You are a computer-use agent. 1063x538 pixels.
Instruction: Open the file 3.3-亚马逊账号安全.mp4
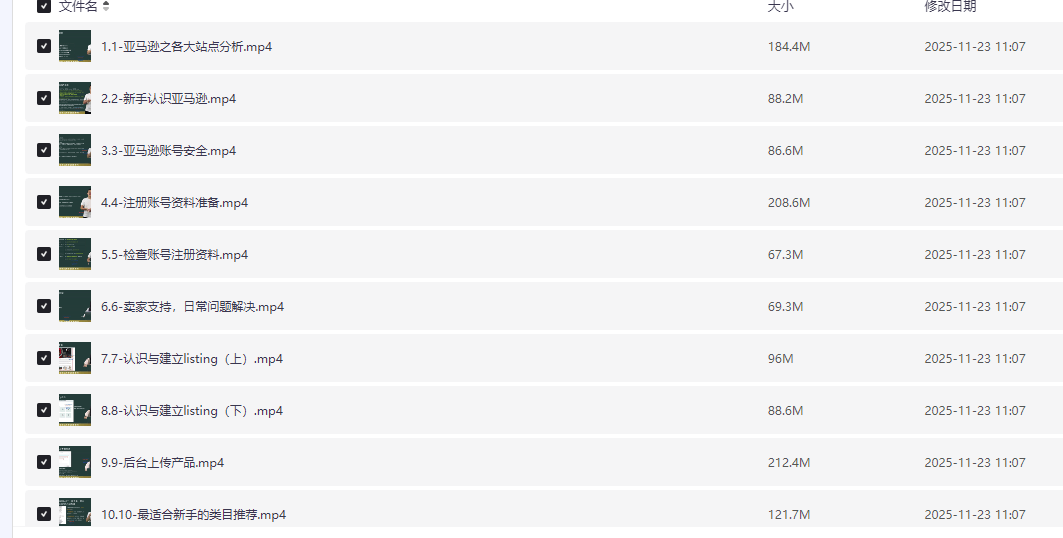[x=168, y=151]
